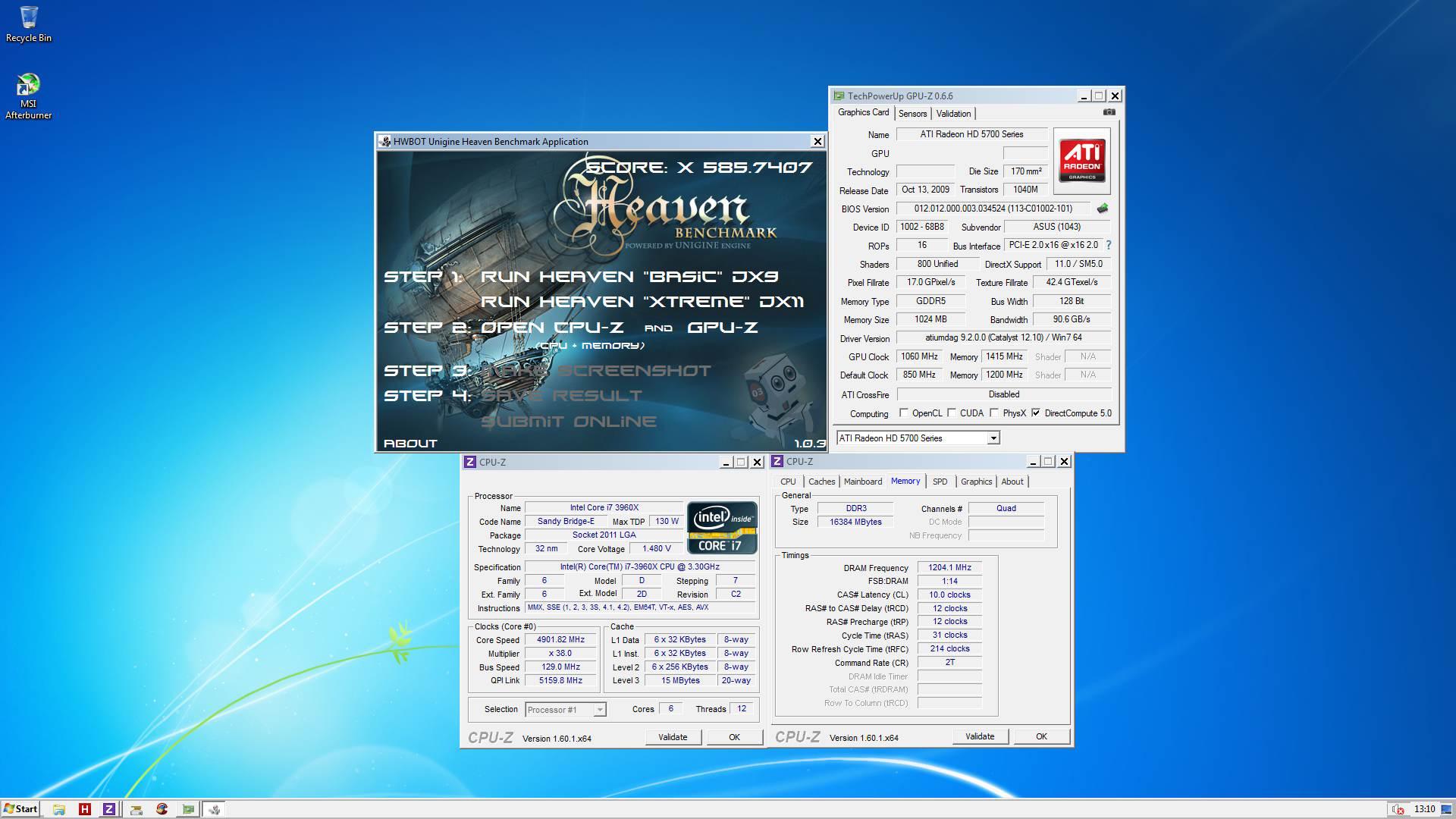Switch to the Sensors tab in GPU-Z
This screenshot has height=819, width=1456.
click(913, 114)
